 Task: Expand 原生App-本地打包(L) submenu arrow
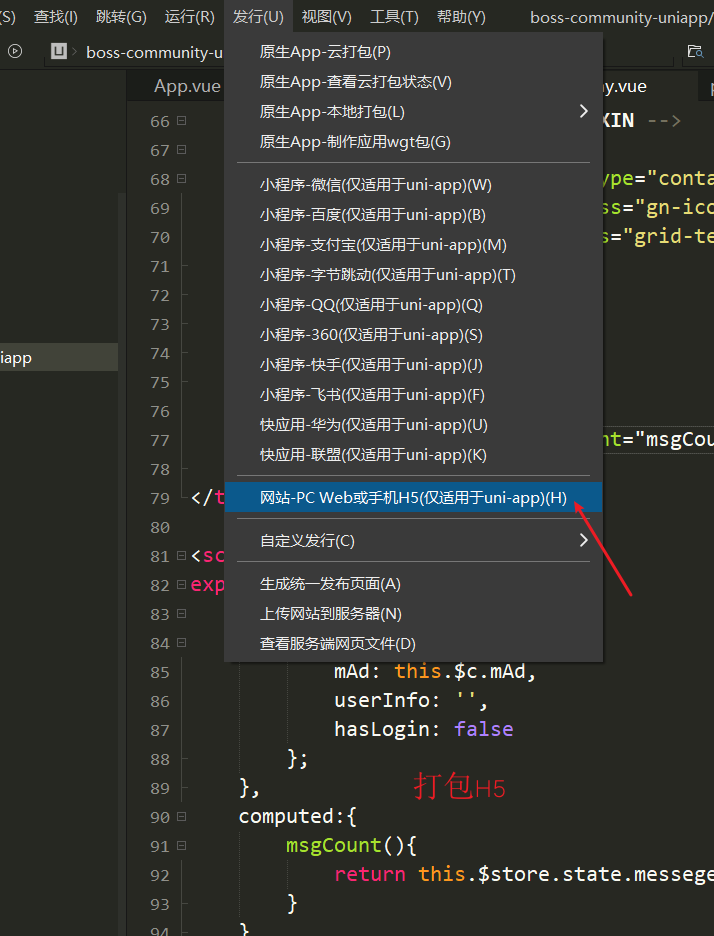583,111
